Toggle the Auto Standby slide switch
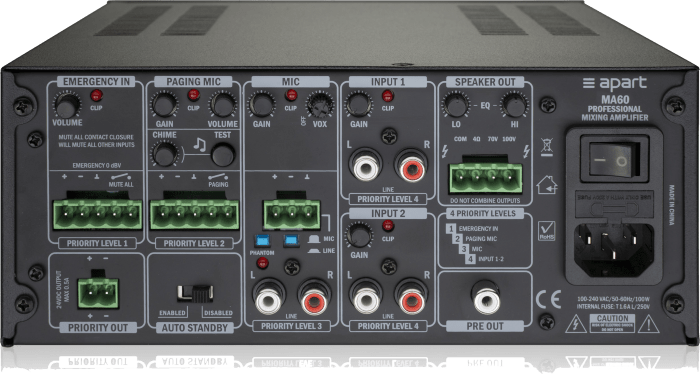Image resolution: width=700 pixels, height=374 pixels. click(195, 293)
